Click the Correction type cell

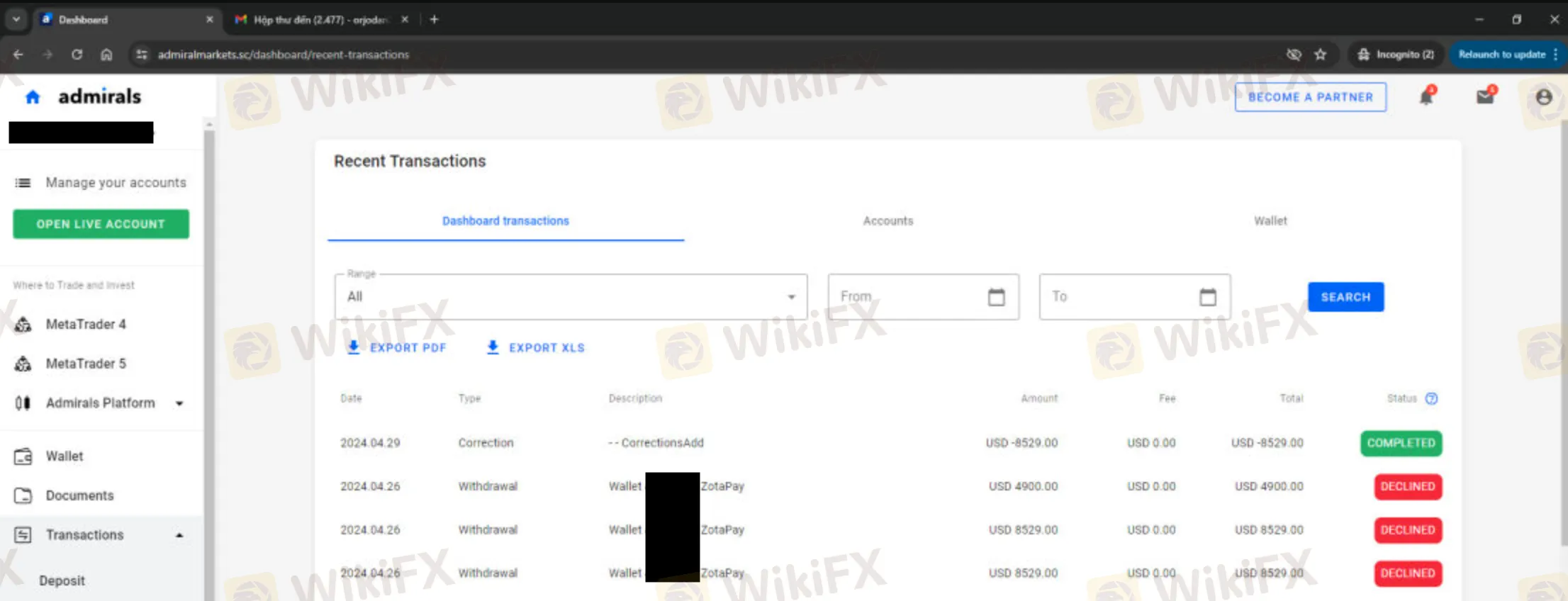pyautogui.click(x=486, y=443)
